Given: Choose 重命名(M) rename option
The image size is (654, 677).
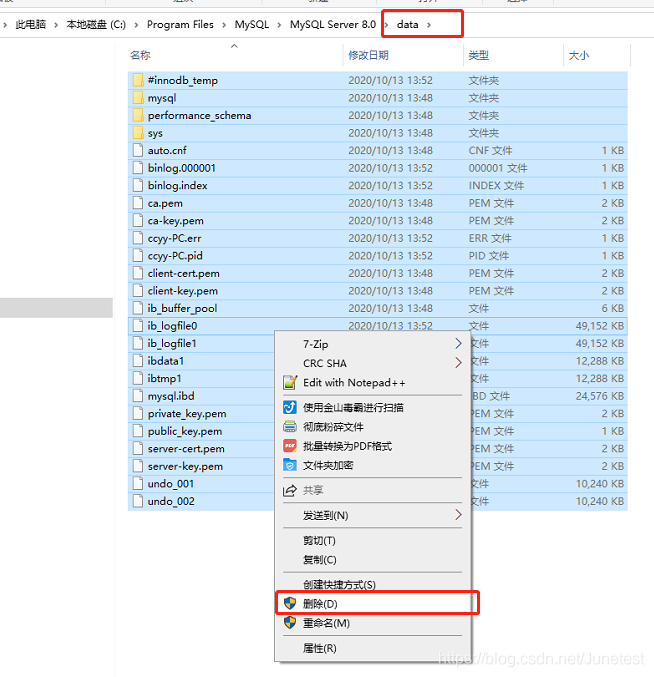Looking at the screenshot, I should click(x=373, y=623).
